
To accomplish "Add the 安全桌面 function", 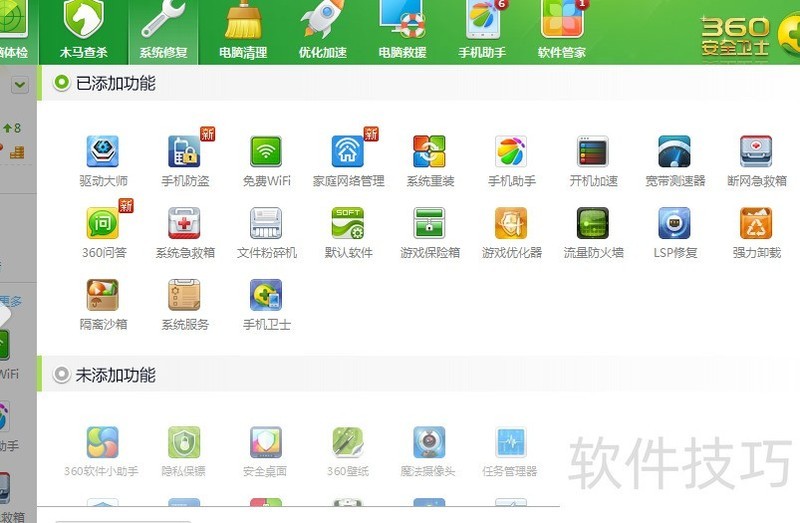I will coord(265,452).
